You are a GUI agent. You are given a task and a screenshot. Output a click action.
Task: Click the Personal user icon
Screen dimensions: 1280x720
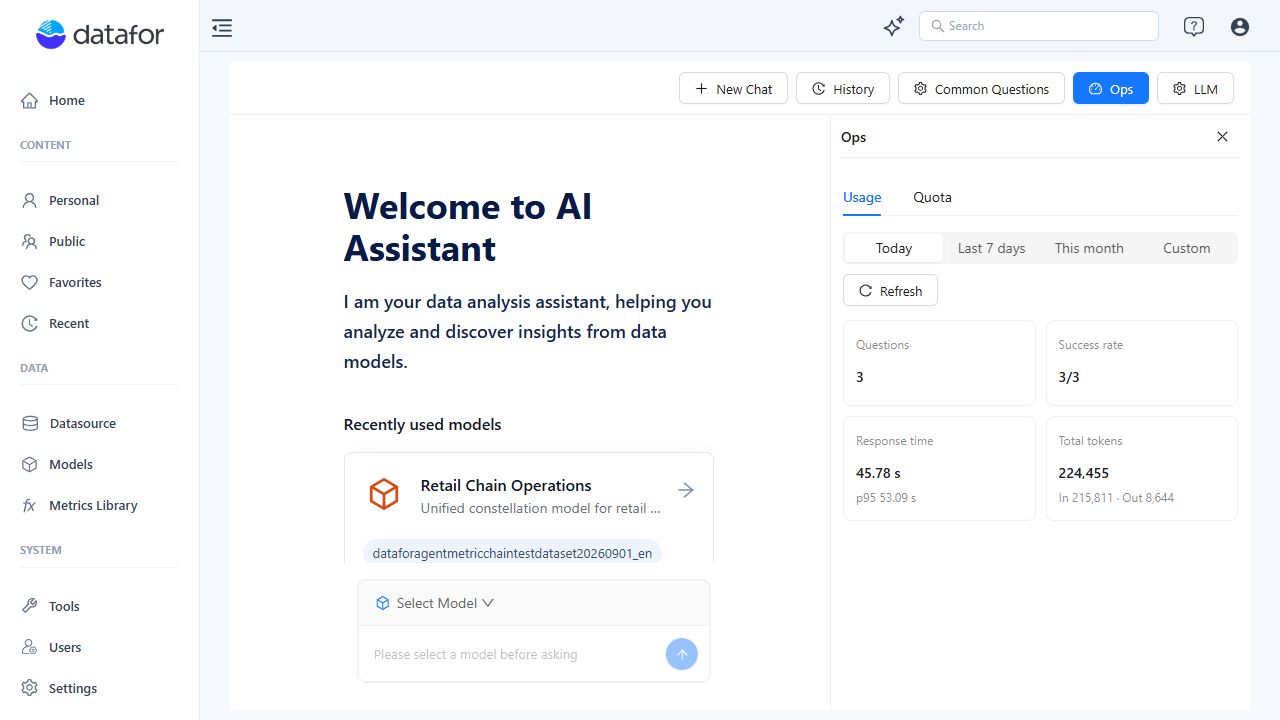[30, 200]
